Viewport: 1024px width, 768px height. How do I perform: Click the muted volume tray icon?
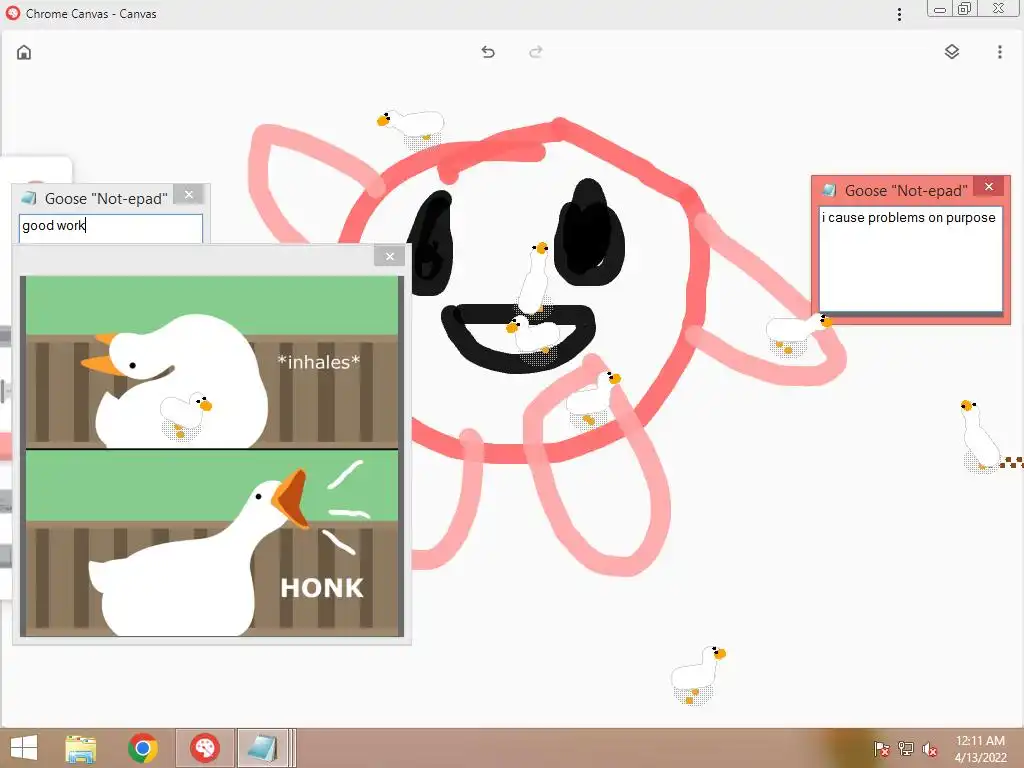pos(930,749)
